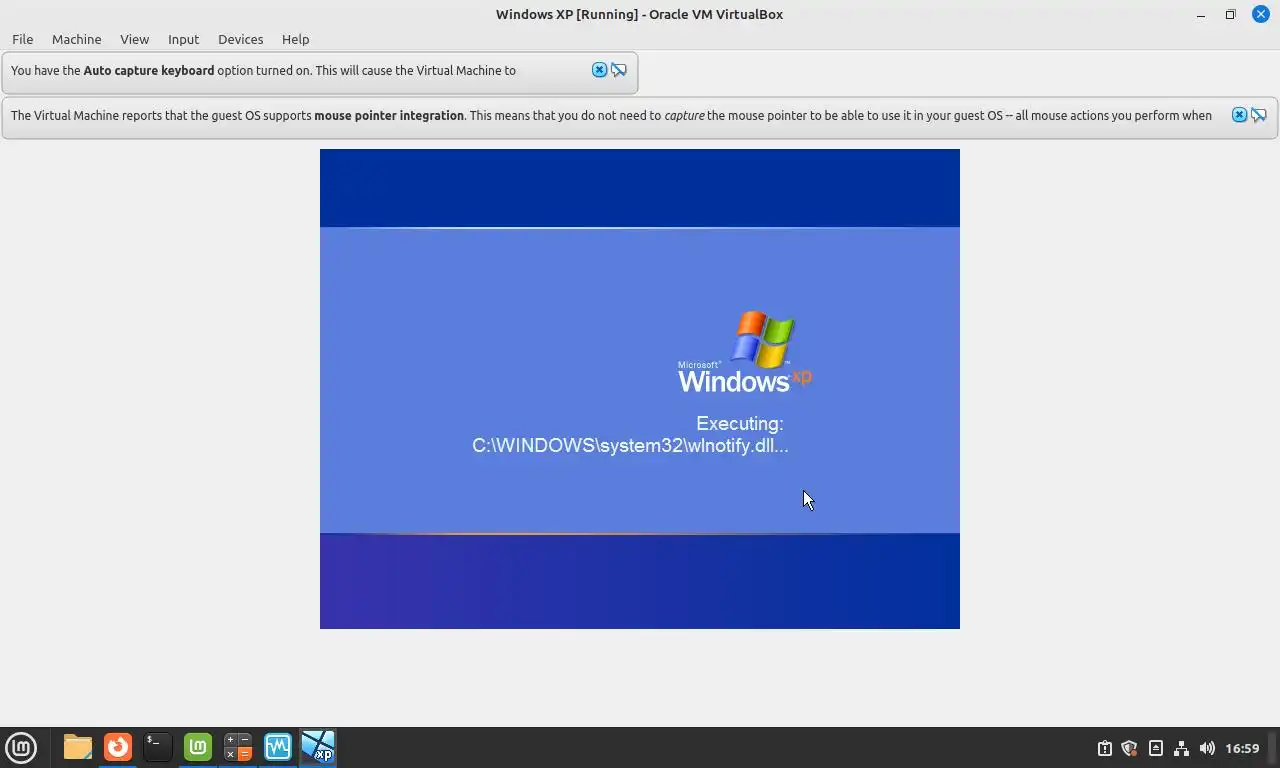Open the Files manager from the taskbar
The image size is (1280, 768).
tap(77, 747)
